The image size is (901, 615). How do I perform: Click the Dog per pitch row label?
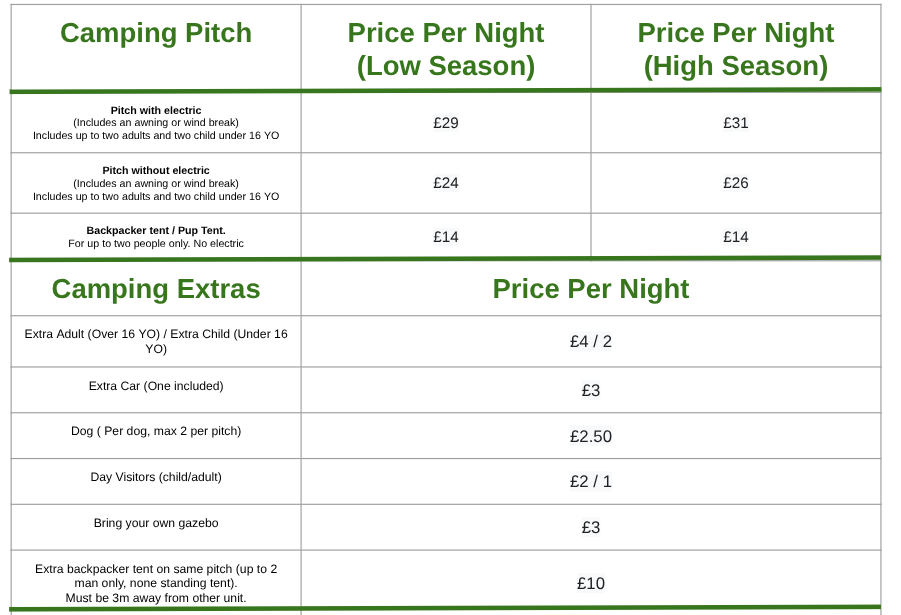(156, 431)
